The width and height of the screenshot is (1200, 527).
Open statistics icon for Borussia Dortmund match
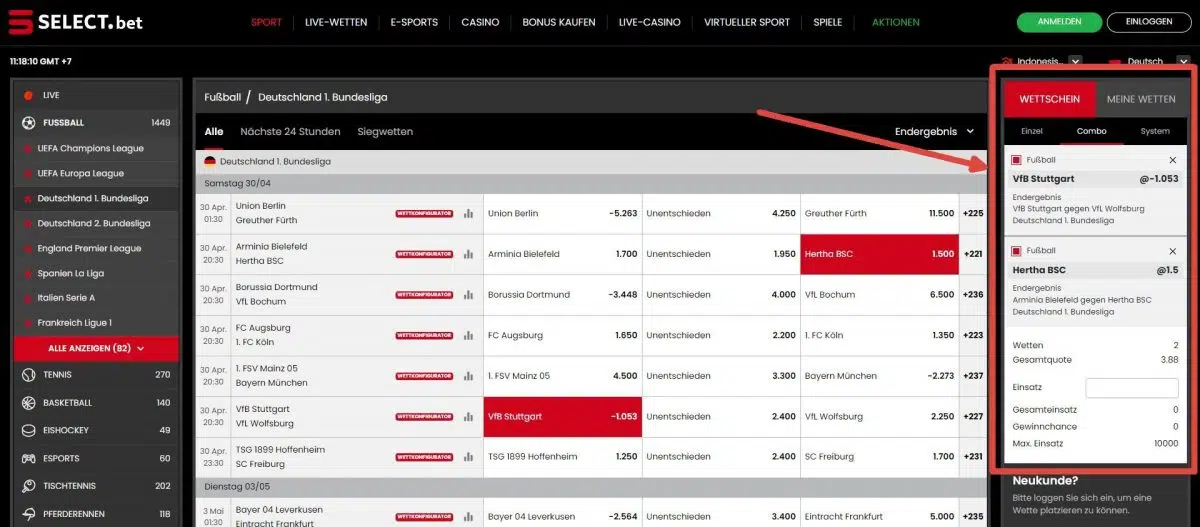click(468, 295)
